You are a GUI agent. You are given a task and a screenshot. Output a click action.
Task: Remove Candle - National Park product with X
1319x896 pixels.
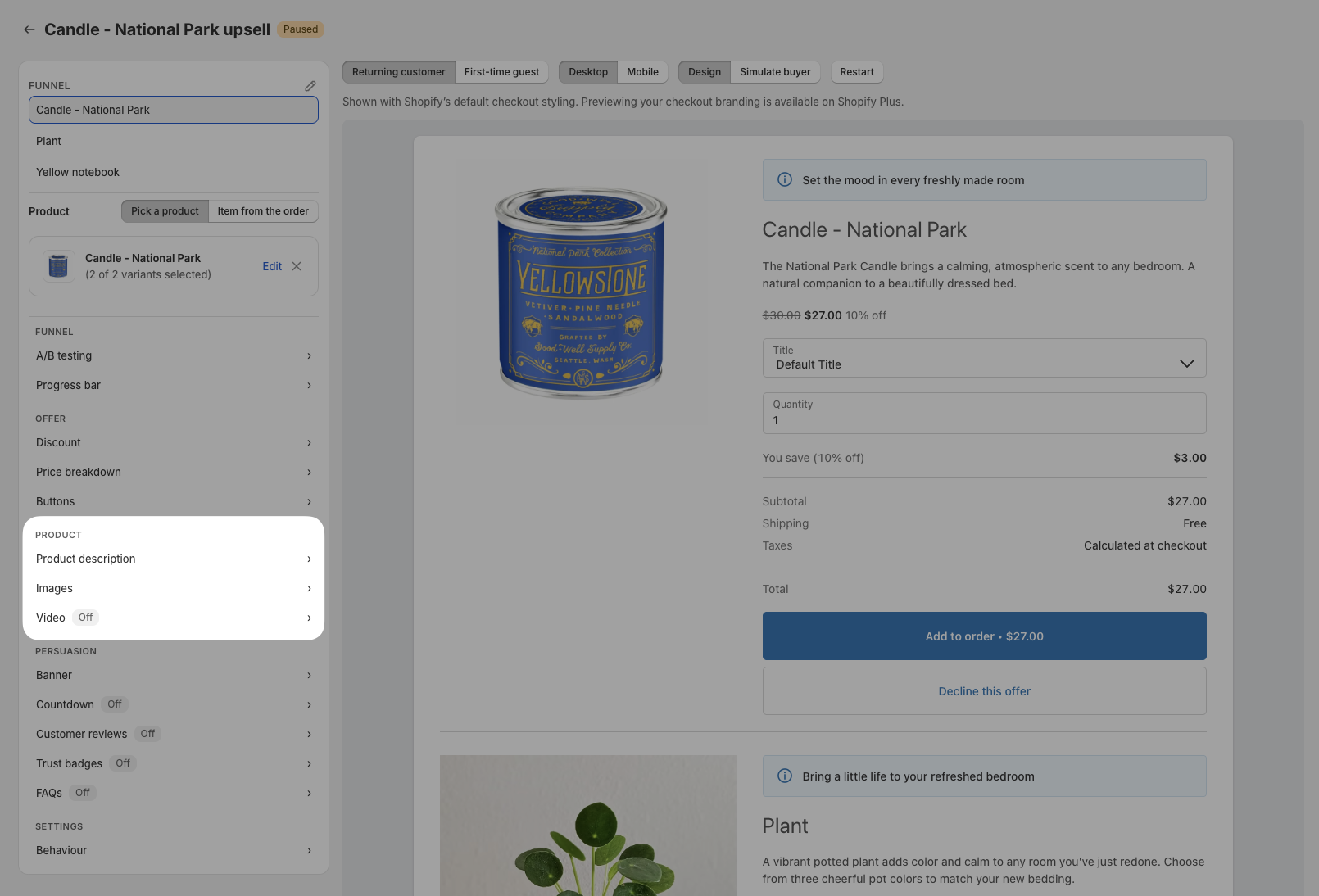tap(297, 266)
